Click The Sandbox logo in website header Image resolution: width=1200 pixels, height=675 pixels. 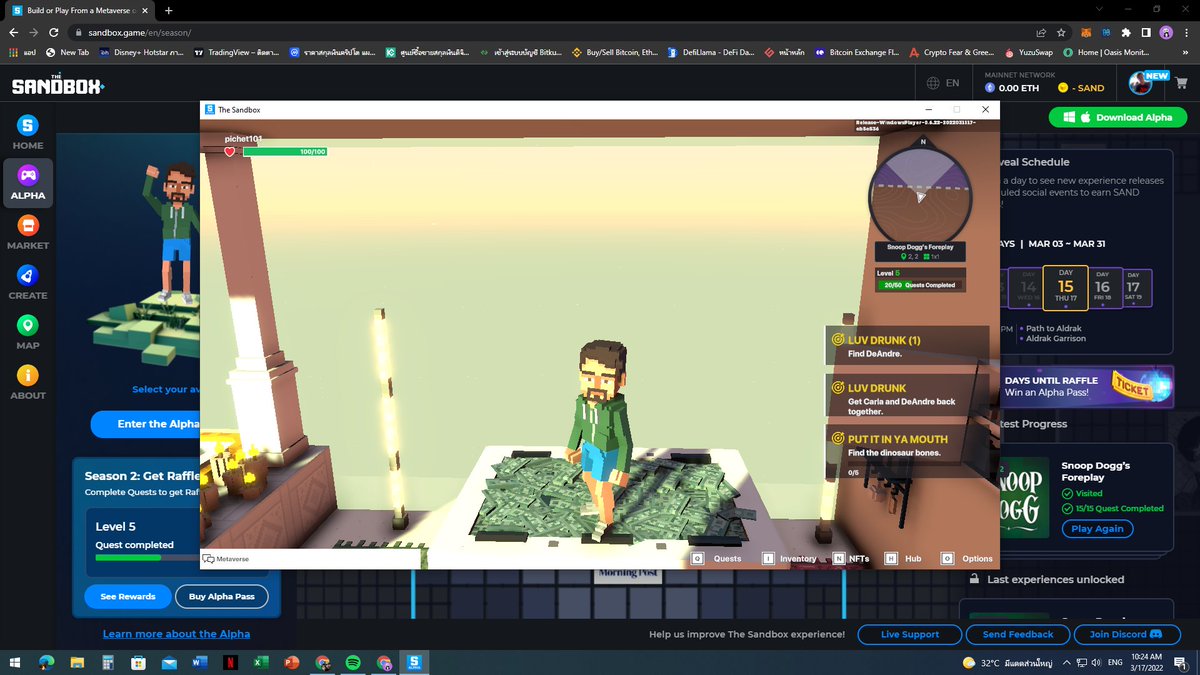(x=57, y=85)
